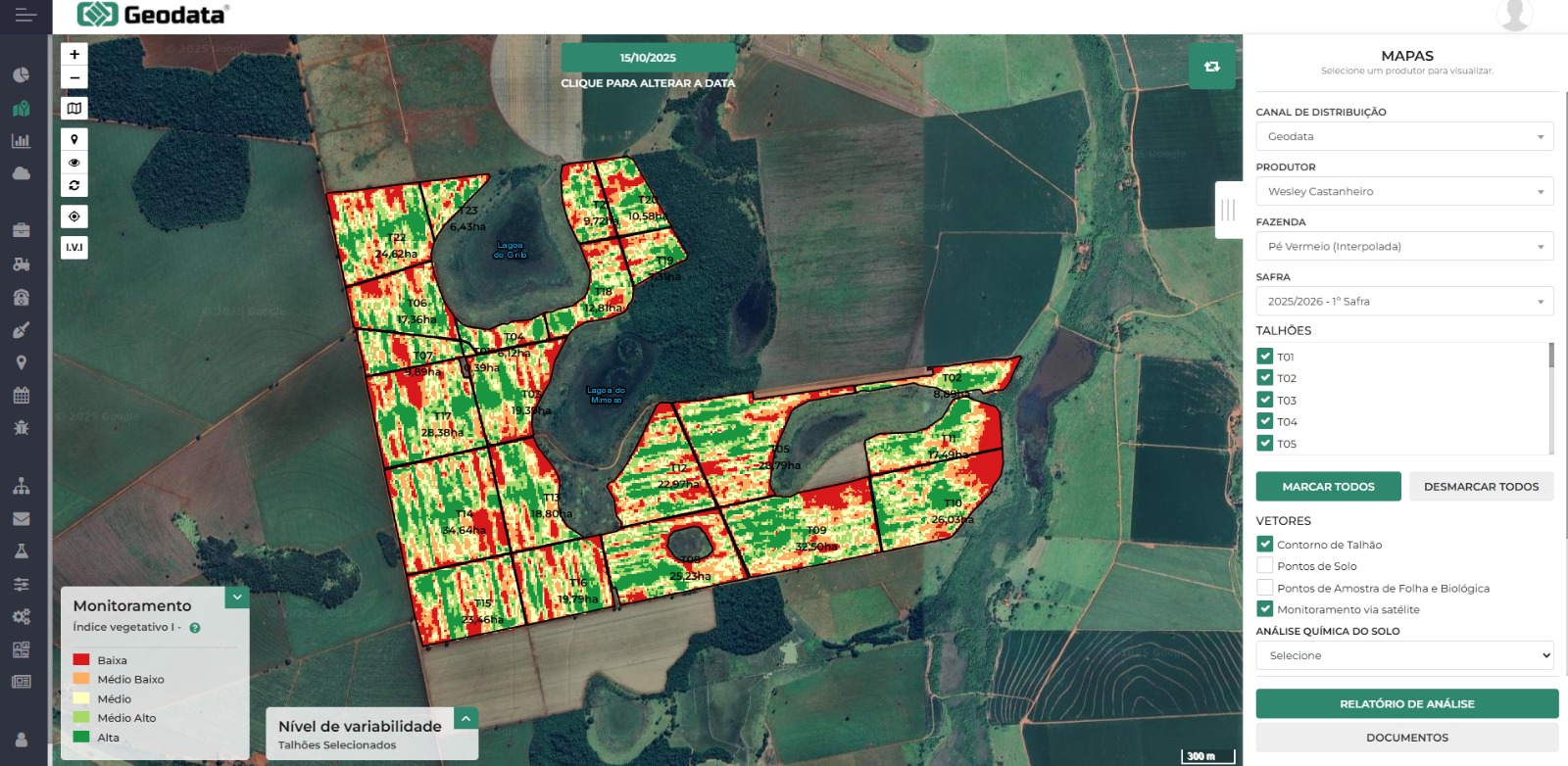1568x766 pixels.
Task: Open the Produtor dropdown
Action: [1406, 191]
